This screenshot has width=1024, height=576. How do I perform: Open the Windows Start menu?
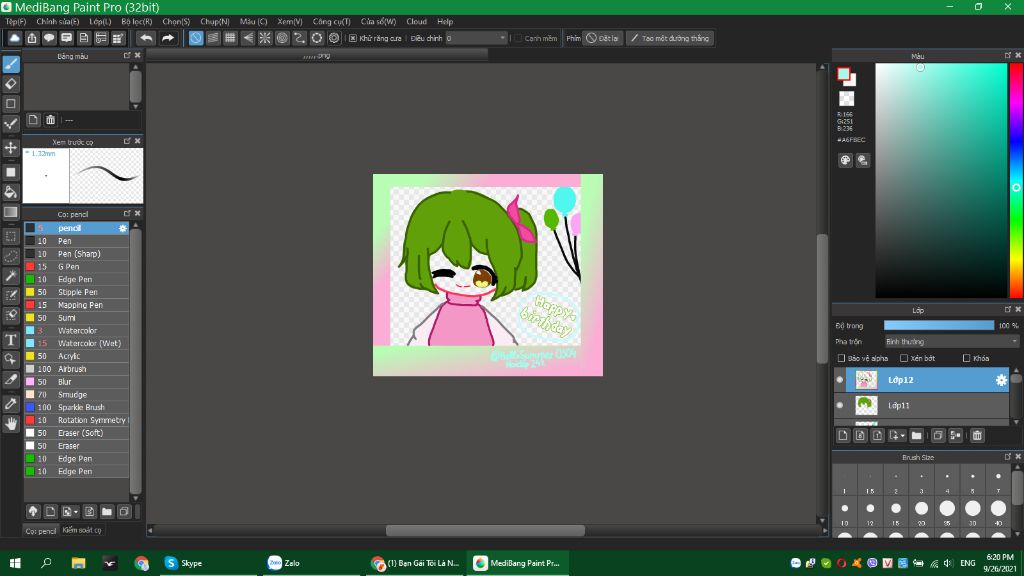click(x=15, y=563)
